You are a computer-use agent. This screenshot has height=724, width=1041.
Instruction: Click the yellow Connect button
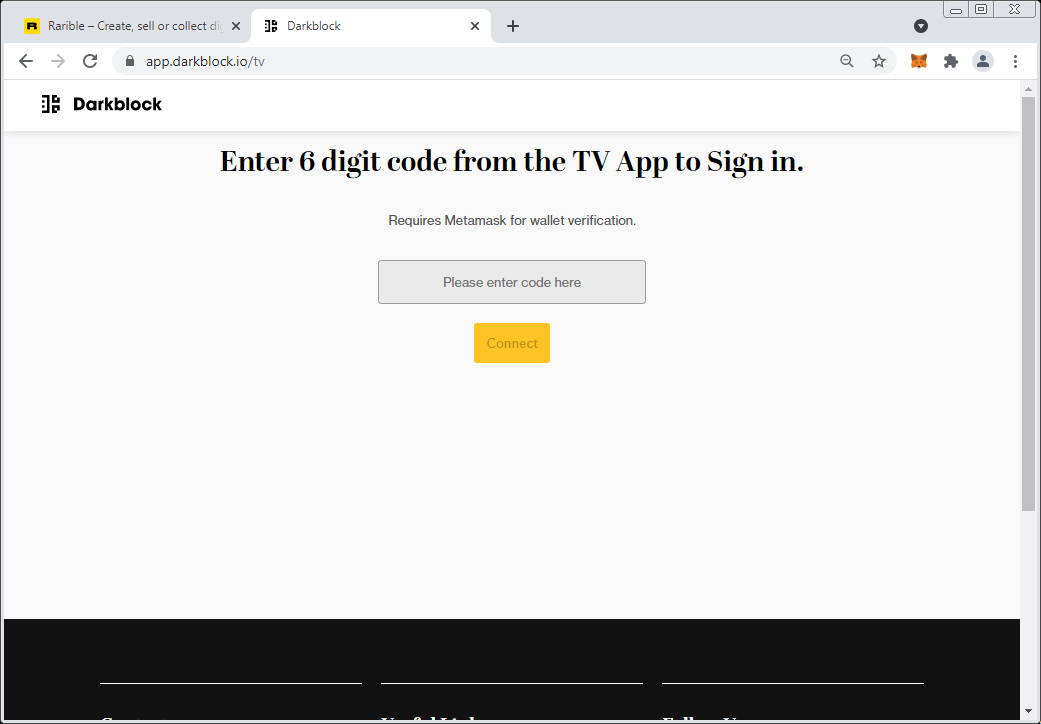512,343
